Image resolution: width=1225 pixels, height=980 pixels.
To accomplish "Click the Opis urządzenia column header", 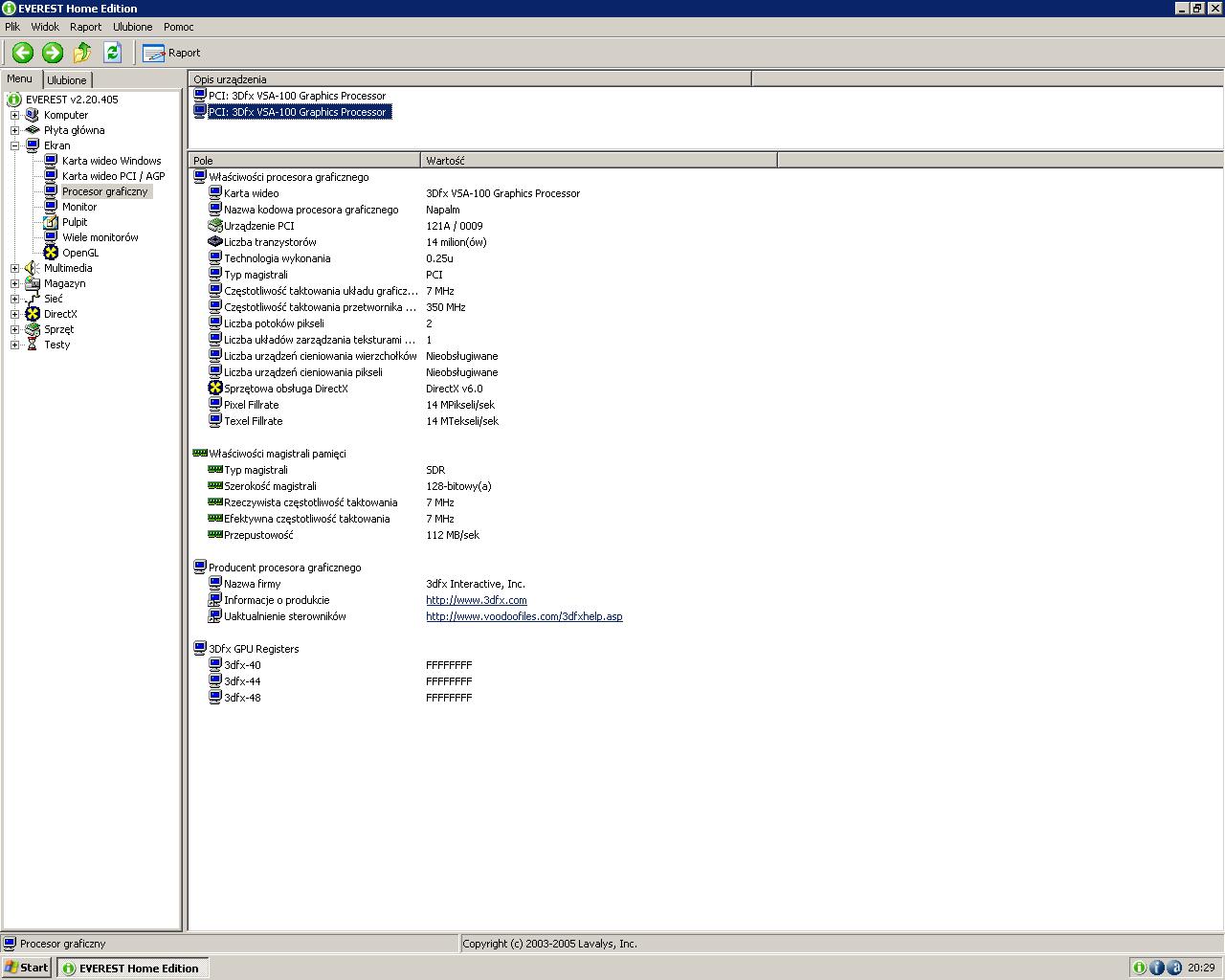I will [470, 79].
